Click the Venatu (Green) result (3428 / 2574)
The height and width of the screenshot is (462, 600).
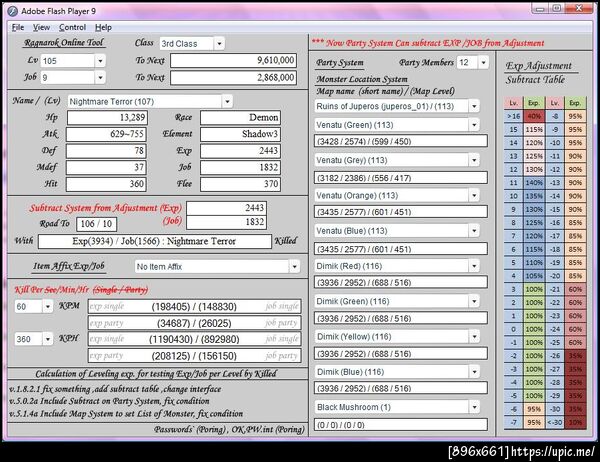[401, 141]
